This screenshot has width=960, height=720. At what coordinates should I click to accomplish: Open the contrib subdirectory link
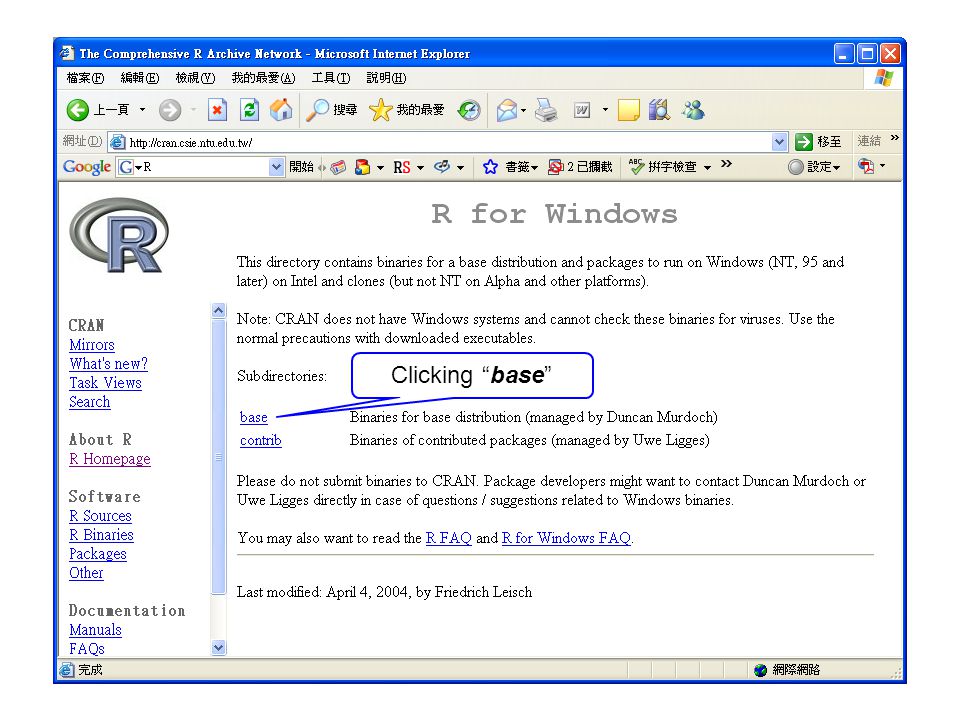click(x=261, y=441)
